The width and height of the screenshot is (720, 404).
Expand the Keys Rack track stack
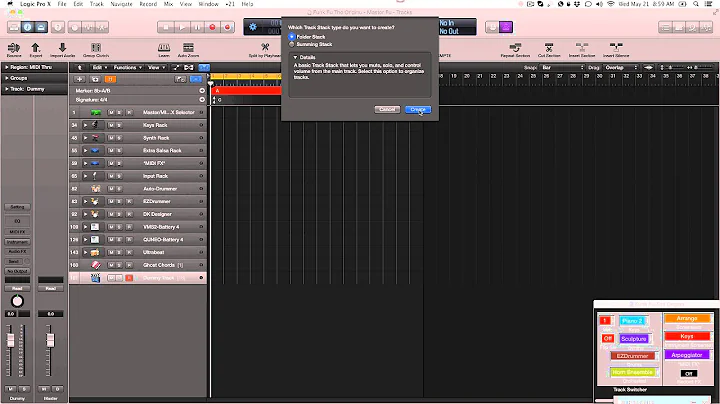point(85,125)
